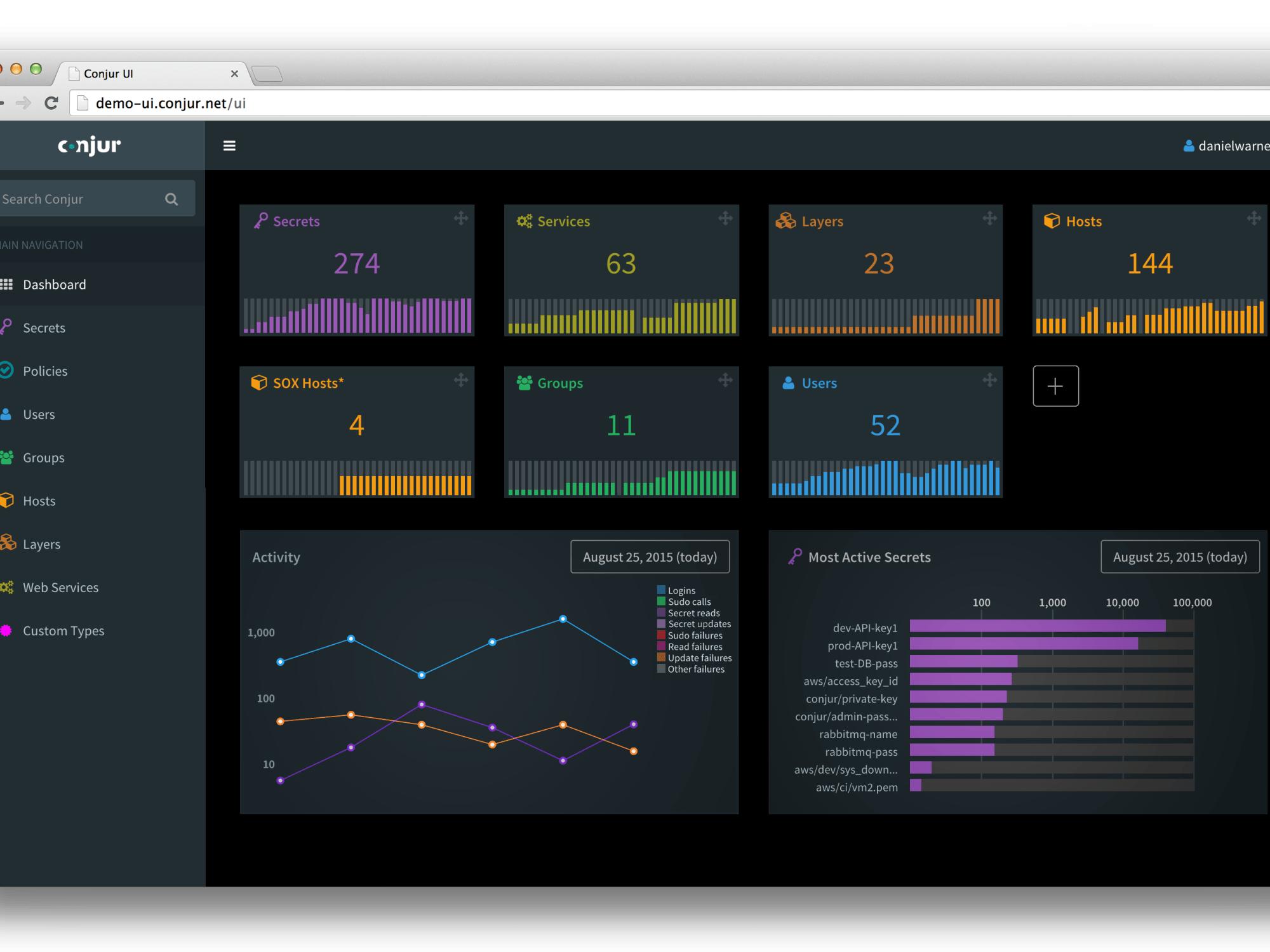Click the move handle on Secrets widget
The width and height of the screenshot is (1270, 952).
461,219
